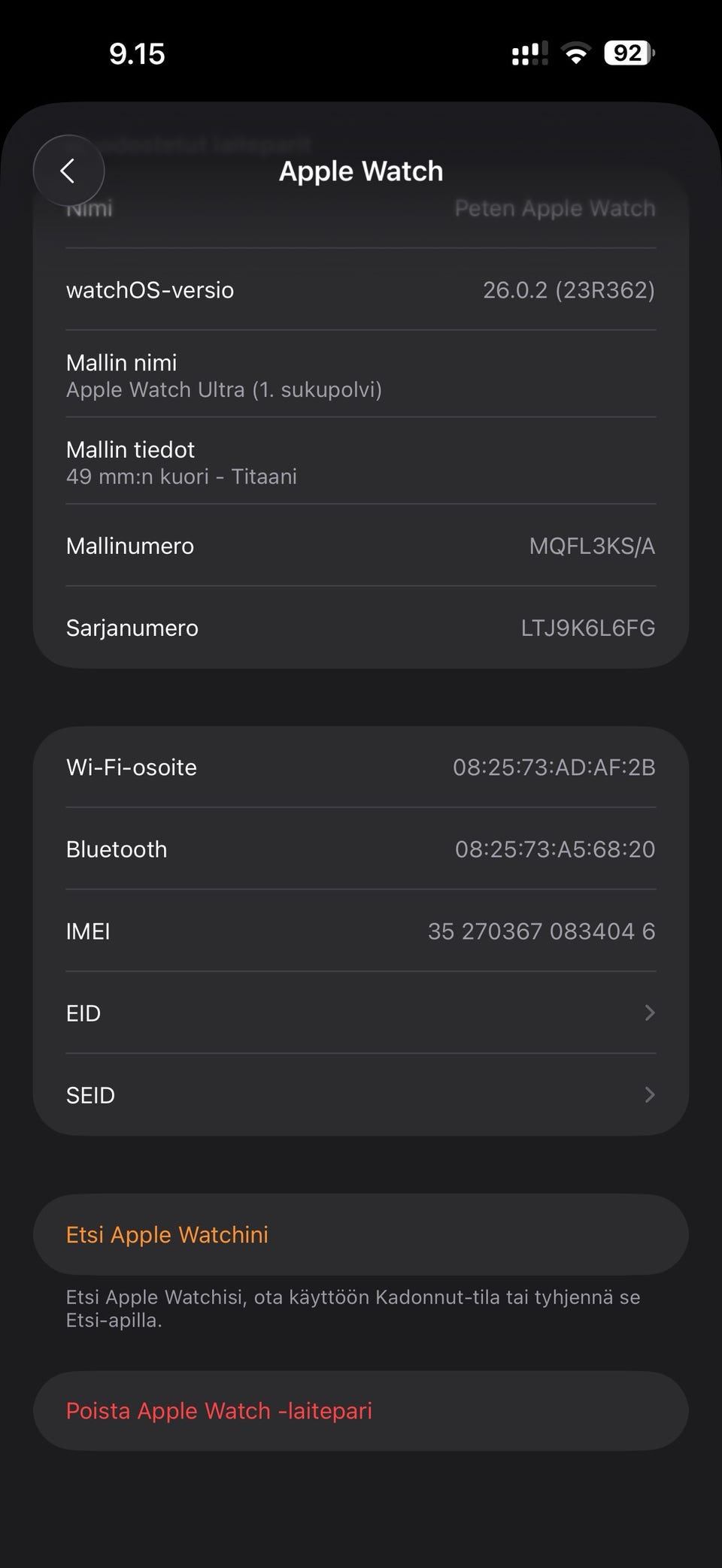This screenshot has height=1568, width=722.
Task: Expand the SEID row chevron
Action: [650, 1094]
